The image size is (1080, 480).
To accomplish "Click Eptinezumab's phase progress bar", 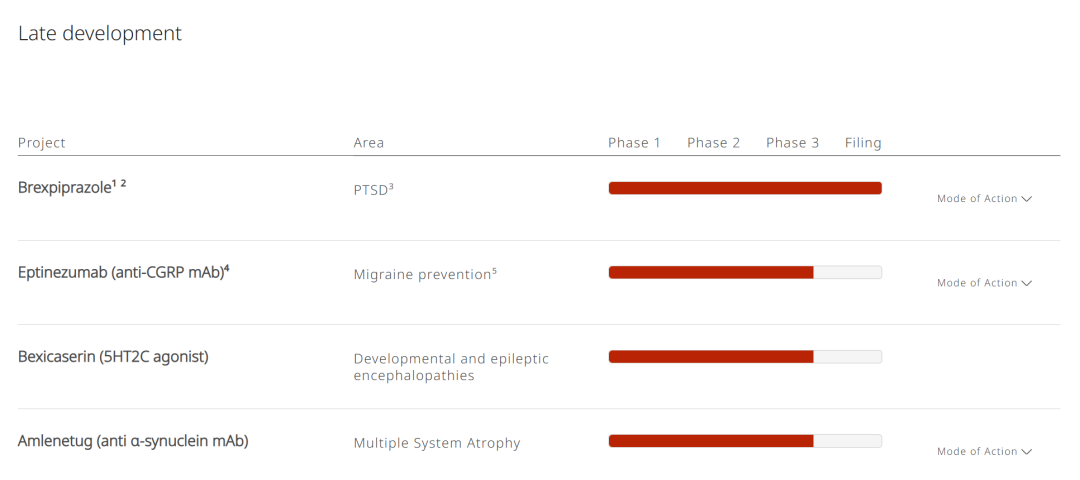I will (x=745, y=272).
